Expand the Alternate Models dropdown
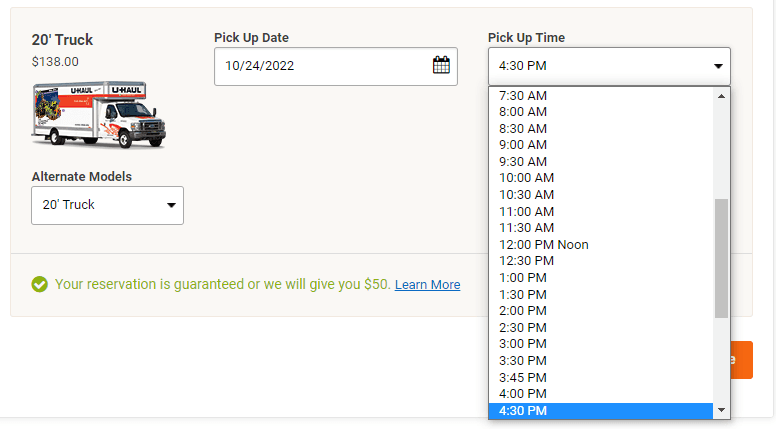The image size is (776, 429). (x=107, y=205)
